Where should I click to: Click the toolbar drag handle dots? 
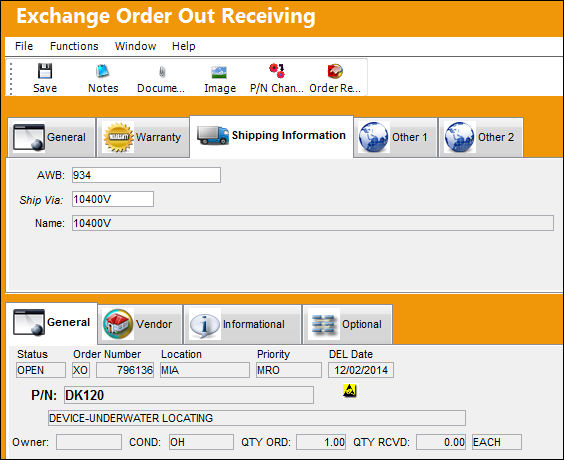click(x=11, y=78)
